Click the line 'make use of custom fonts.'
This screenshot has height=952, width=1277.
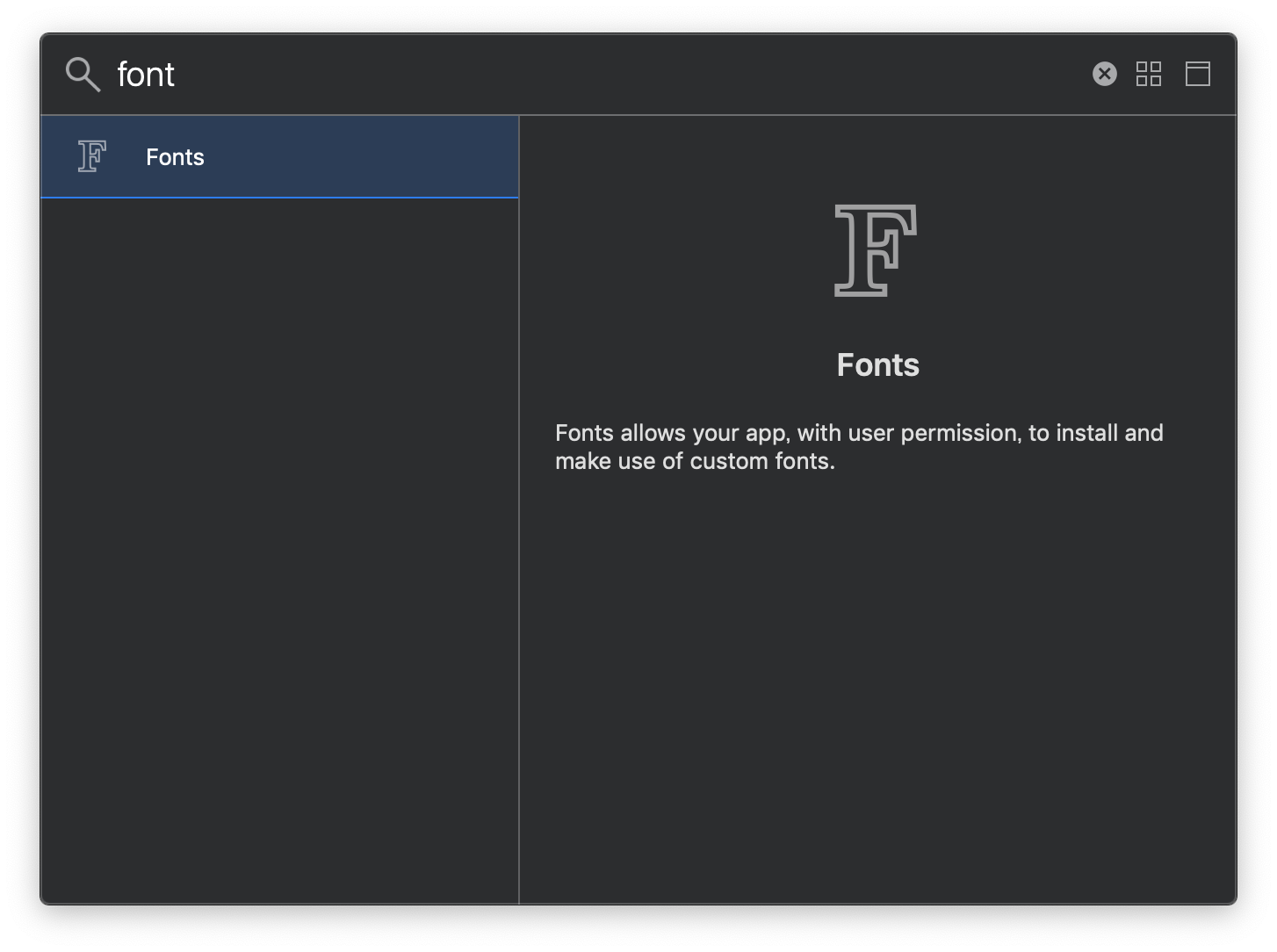pyautogui.click(x=695, y=461)
